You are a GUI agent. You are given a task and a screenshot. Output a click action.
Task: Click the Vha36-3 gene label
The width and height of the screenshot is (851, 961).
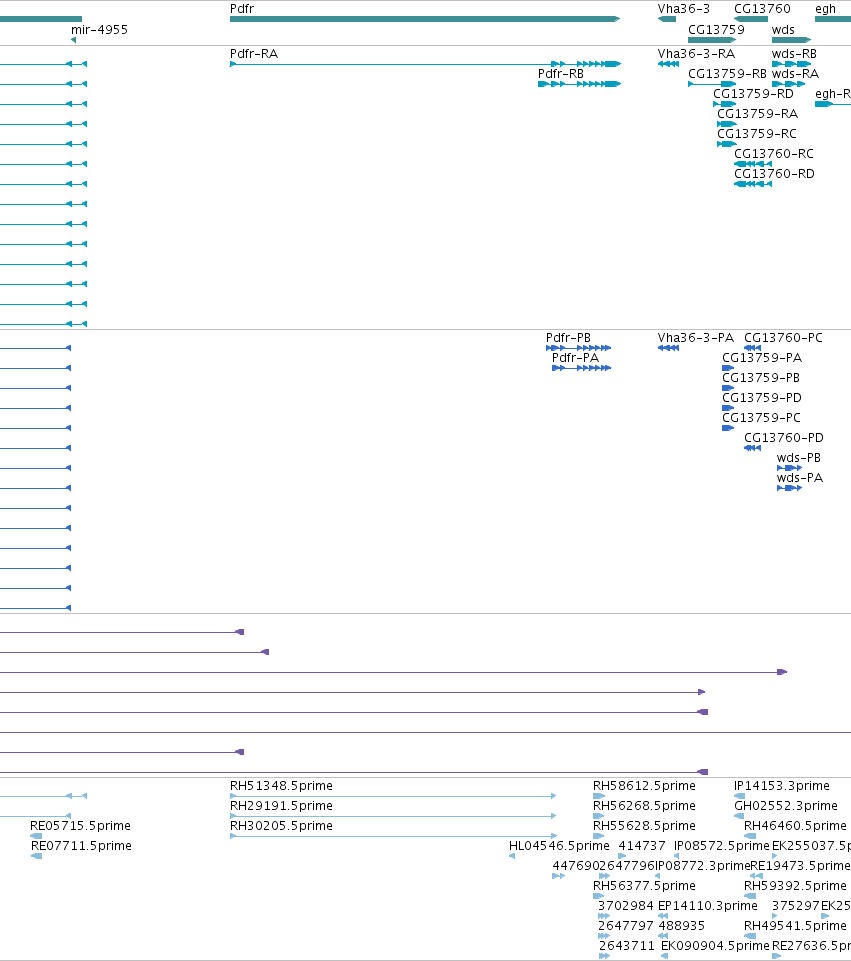click(x=684, y=9)
